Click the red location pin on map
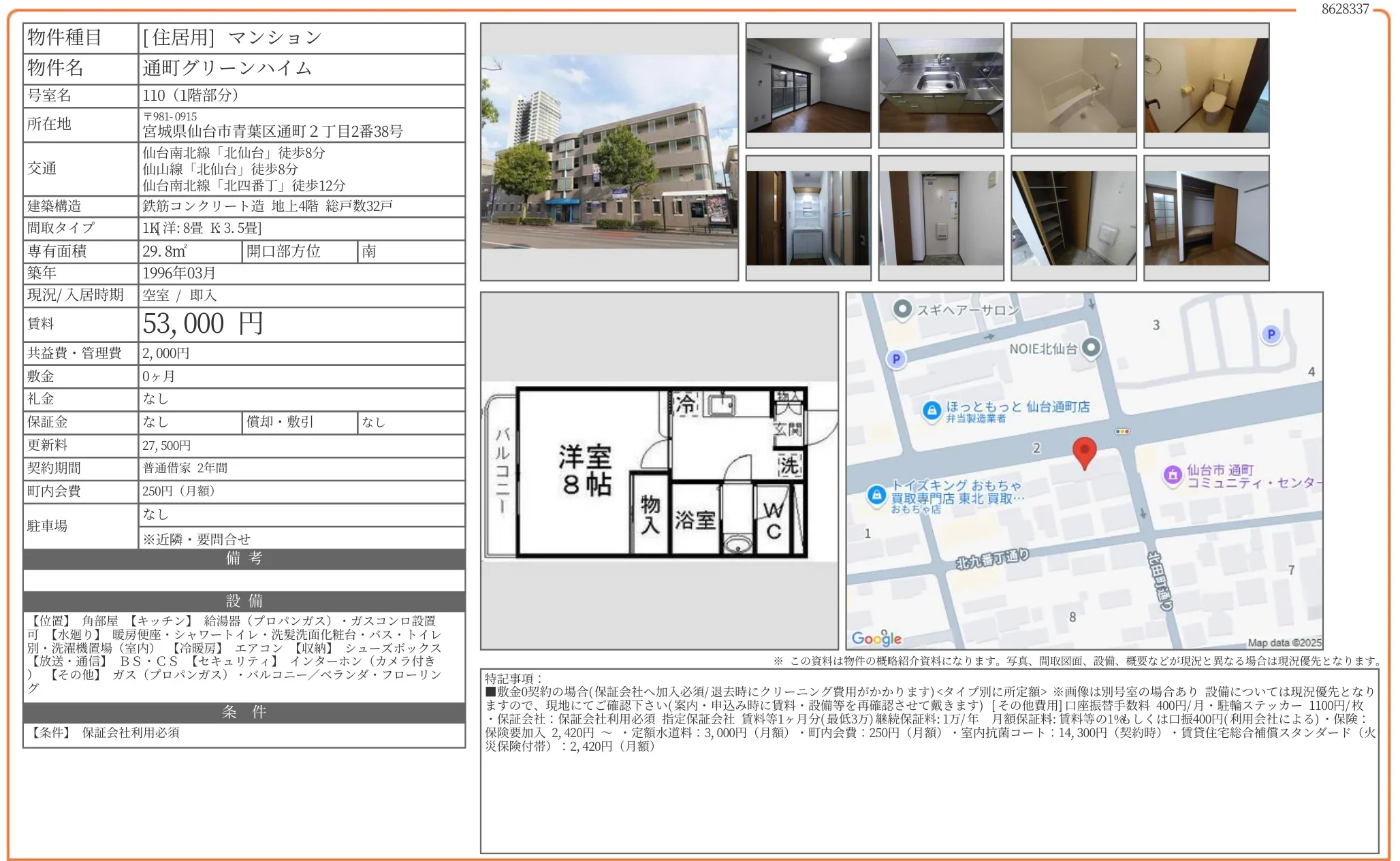 1083,451
